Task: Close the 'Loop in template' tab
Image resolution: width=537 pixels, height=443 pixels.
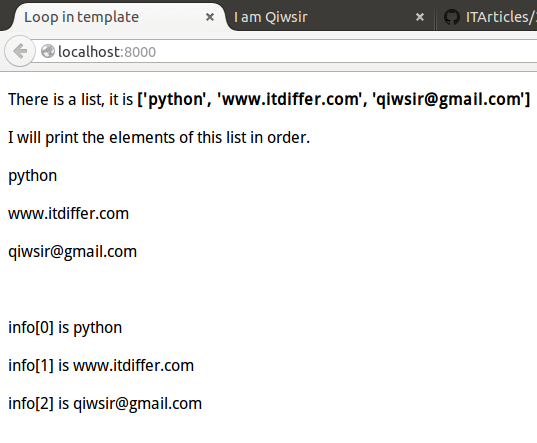Action: [x=210, y=17]
